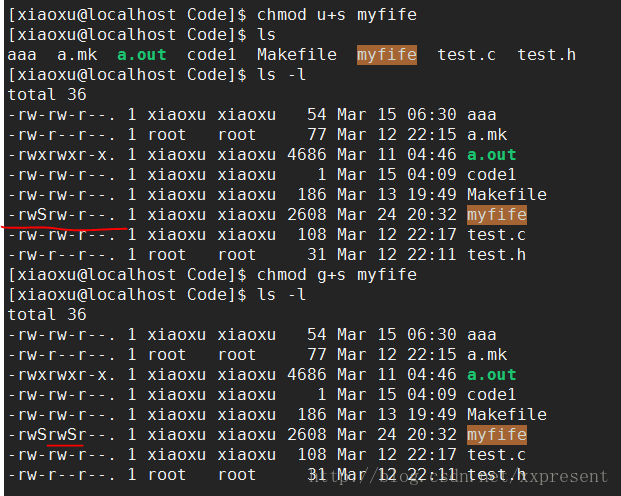
Task: Click 'test.h' in the one-line ls output
Action: point(547,55)
